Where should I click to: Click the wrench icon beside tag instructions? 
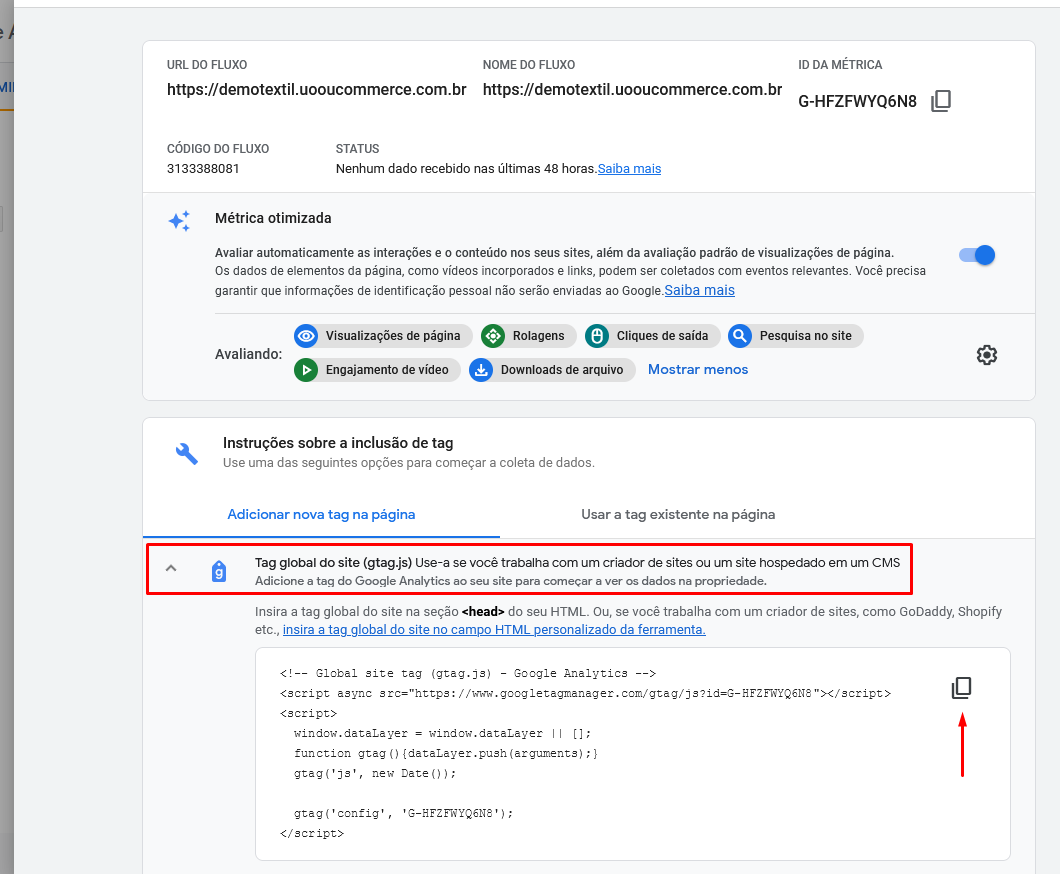coord(187,454)
